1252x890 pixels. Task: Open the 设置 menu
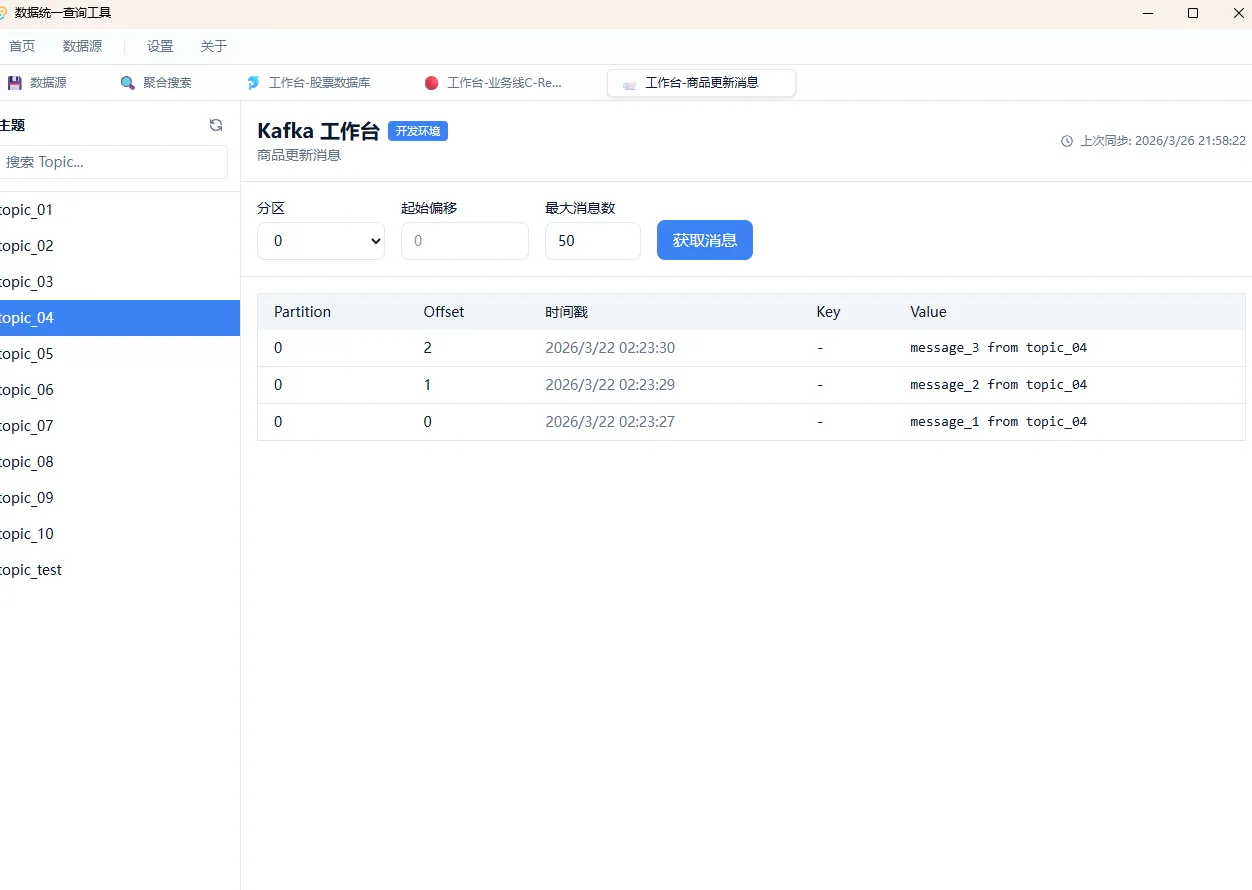click(160, 46)
